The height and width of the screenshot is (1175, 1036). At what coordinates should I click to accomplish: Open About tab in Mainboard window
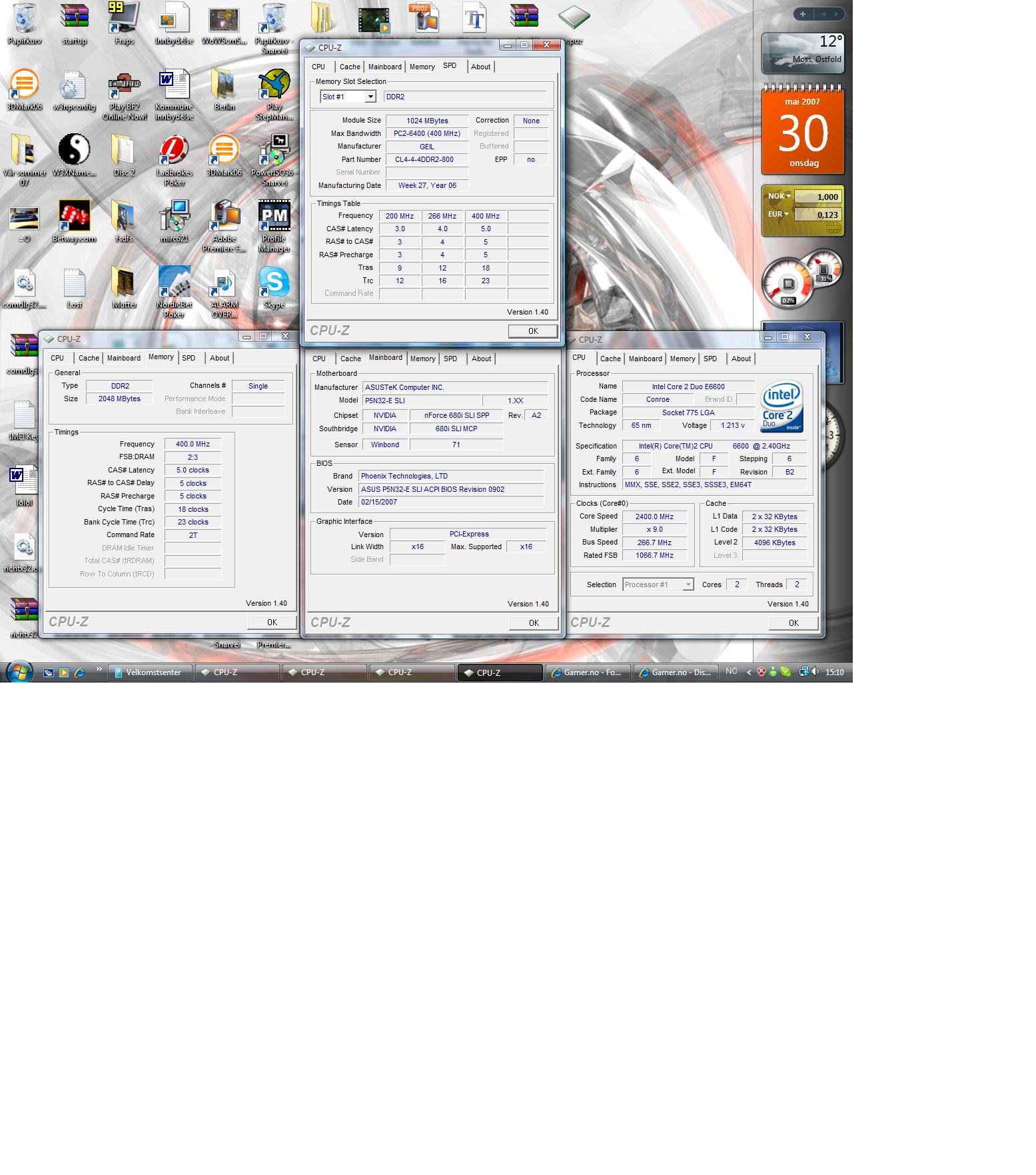point(481,359)
